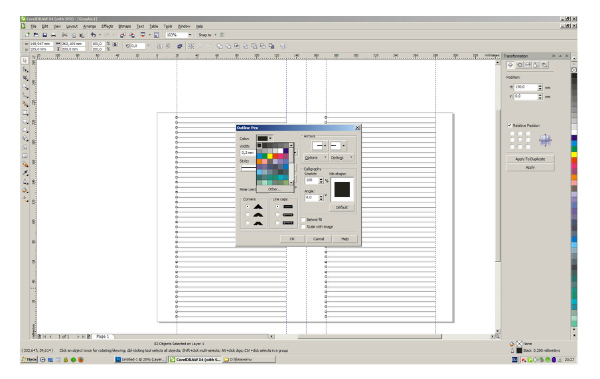
Task: Select the rounded corners radio option
Action: (x=248, y=215)
